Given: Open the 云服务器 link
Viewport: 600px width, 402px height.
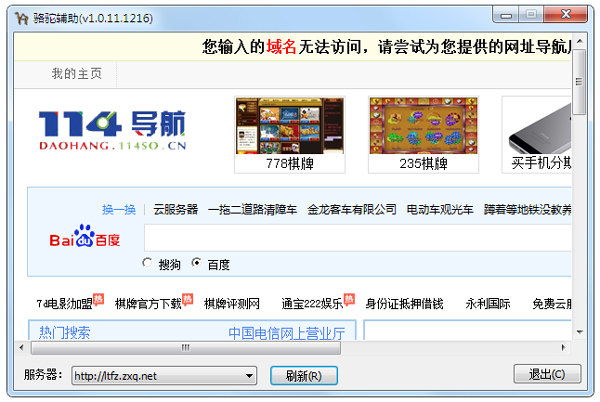Looking at the screenshot, I should (x=176, y=210).
